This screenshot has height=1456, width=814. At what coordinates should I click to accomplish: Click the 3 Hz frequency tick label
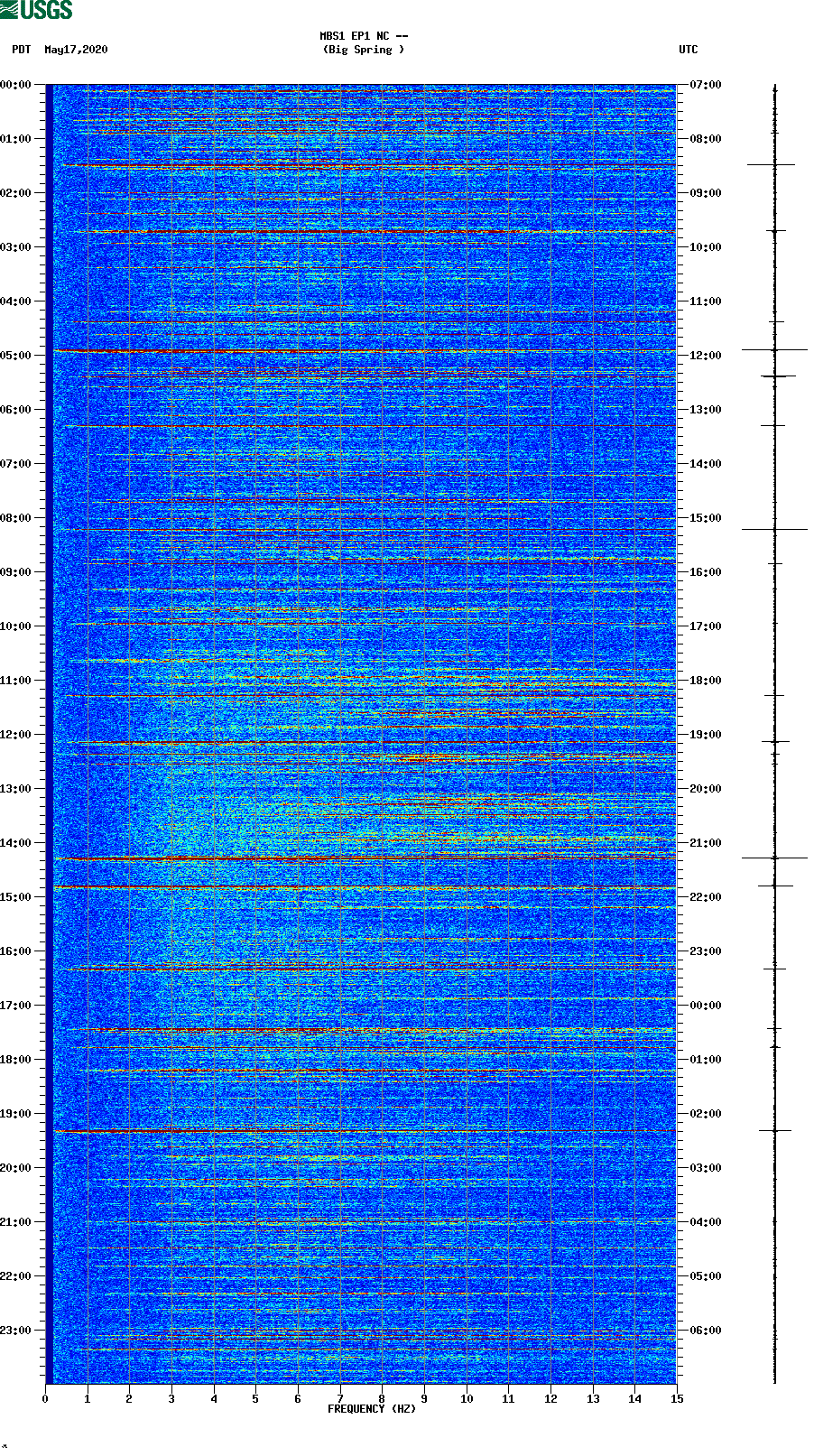[x=171, y=1399]
